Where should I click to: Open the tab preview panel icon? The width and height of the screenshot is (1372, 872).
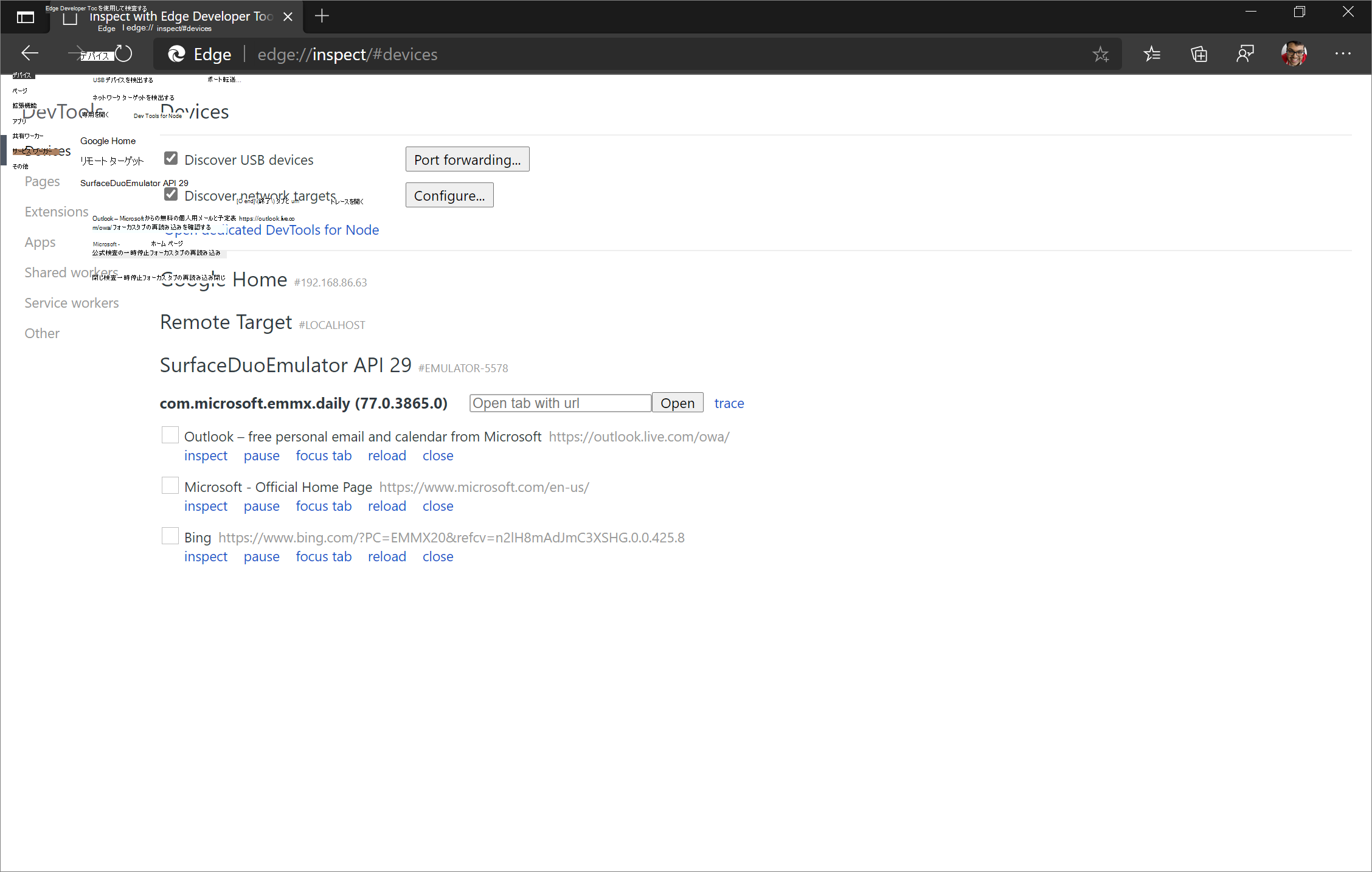[26, 17]
